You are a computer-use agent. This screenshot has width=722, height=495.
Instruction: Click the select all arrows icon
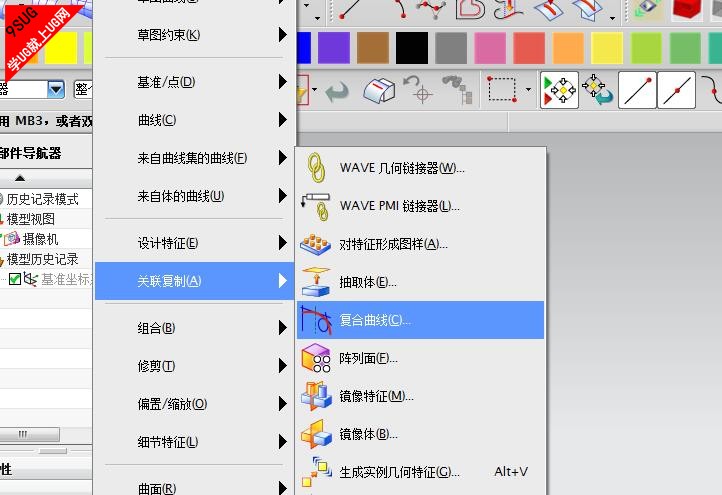pyautogui.click(x=559, y=90)
